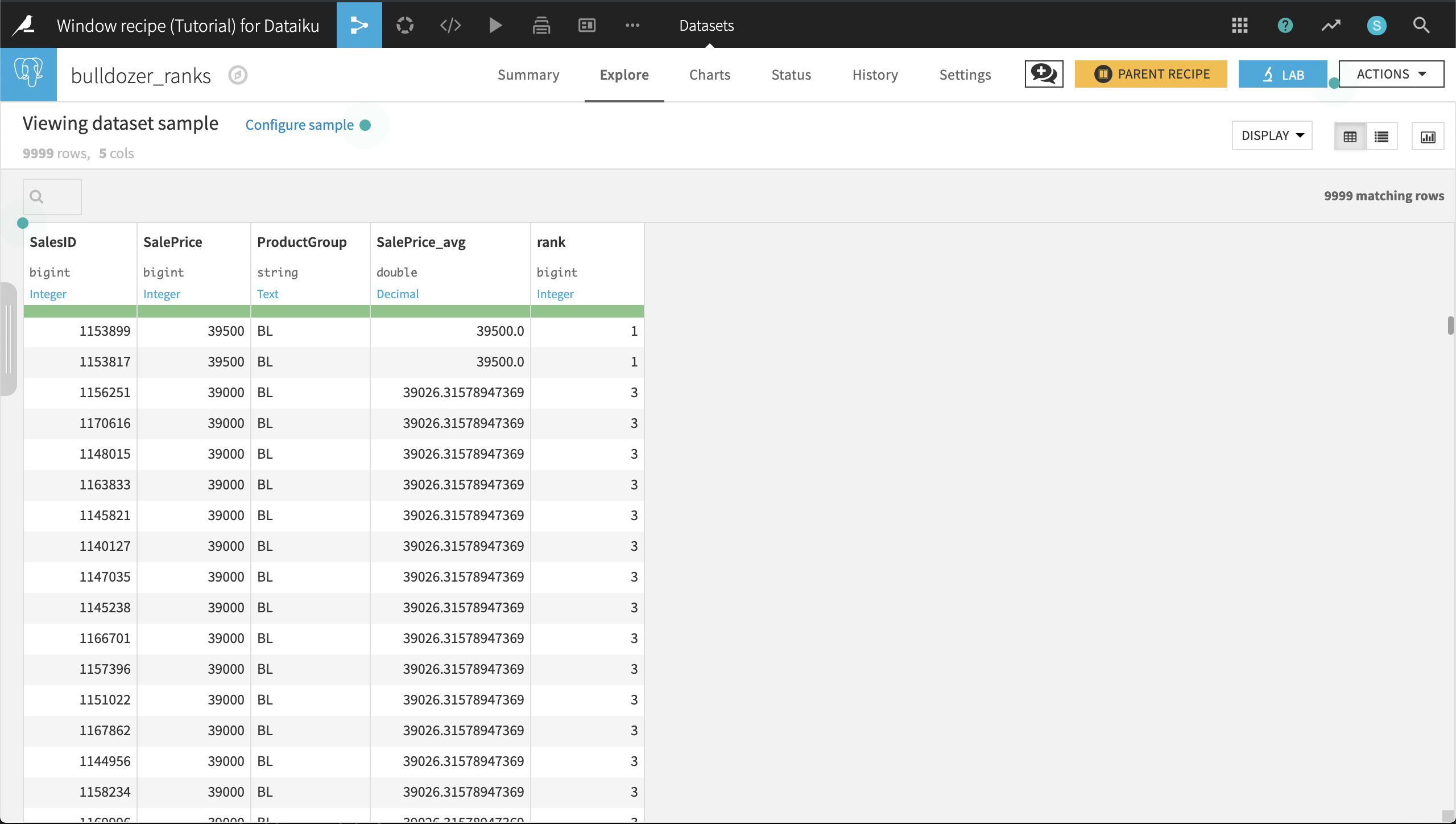Open the applications grid icon
The height and width of the screenshot is (824, 1456).
coord(1239,25)
